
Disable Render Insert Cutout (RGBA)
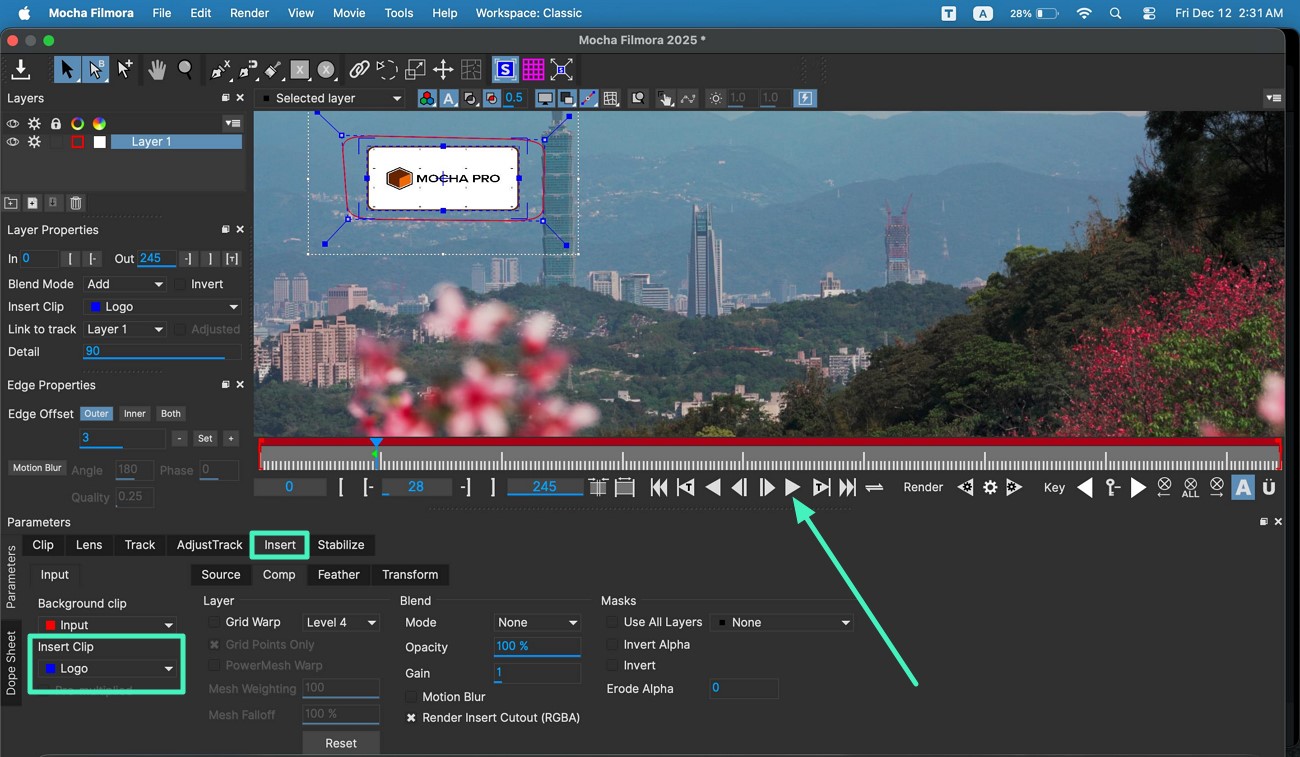pyautogui.click(x=412, y=717)
